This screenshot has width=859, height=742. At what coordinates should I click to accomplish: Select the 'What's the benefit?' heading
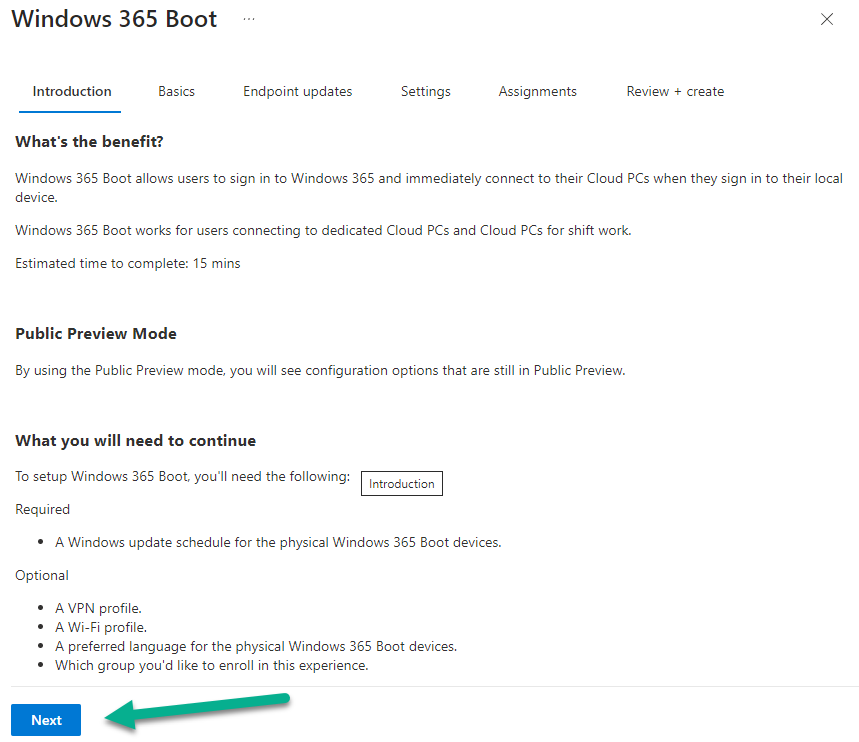pyautogui.click(x=89, y=141)
